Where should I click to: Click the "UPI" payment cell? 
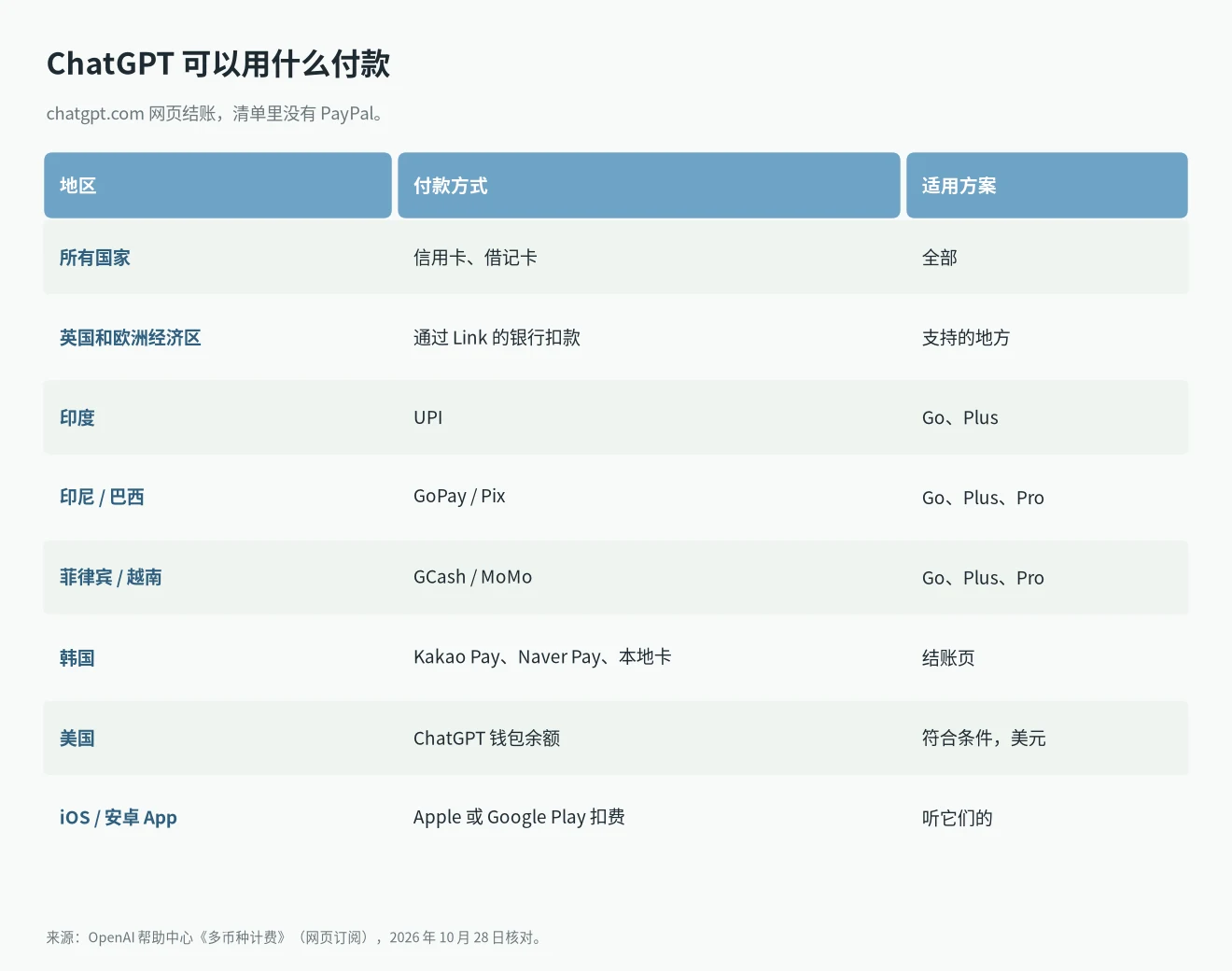pyautogui.click(x=428, y=418)
